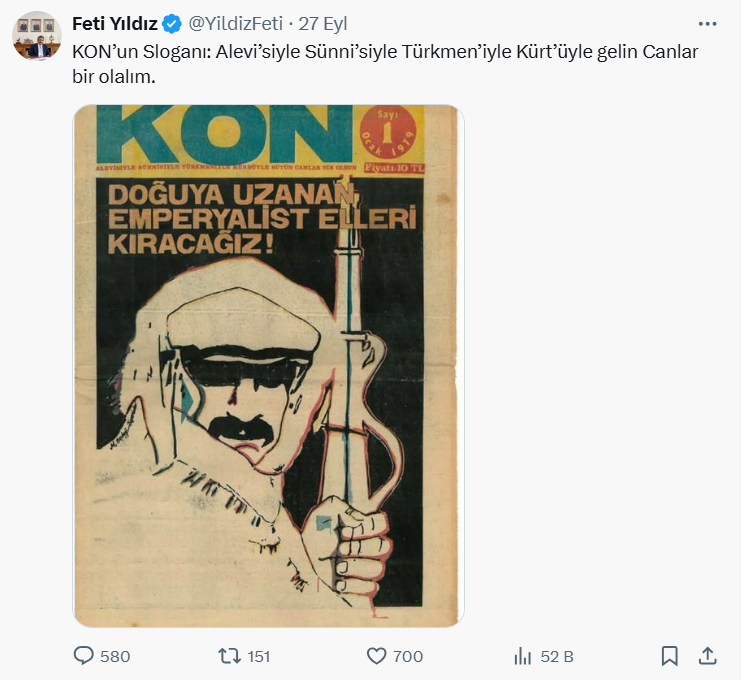This screenshot has width=746, height=680.
Task: Open the view analytics bar-chart icon
Action: (522, 656)
